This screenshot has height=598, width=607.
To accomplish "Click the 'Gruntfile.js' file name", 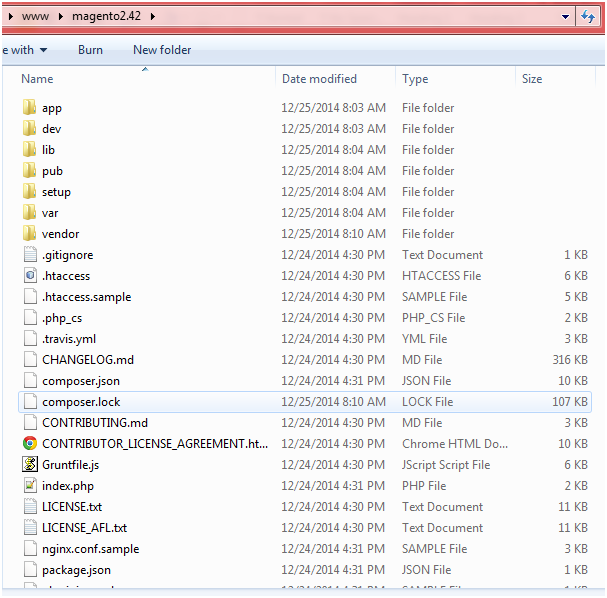I will point(70,465).
